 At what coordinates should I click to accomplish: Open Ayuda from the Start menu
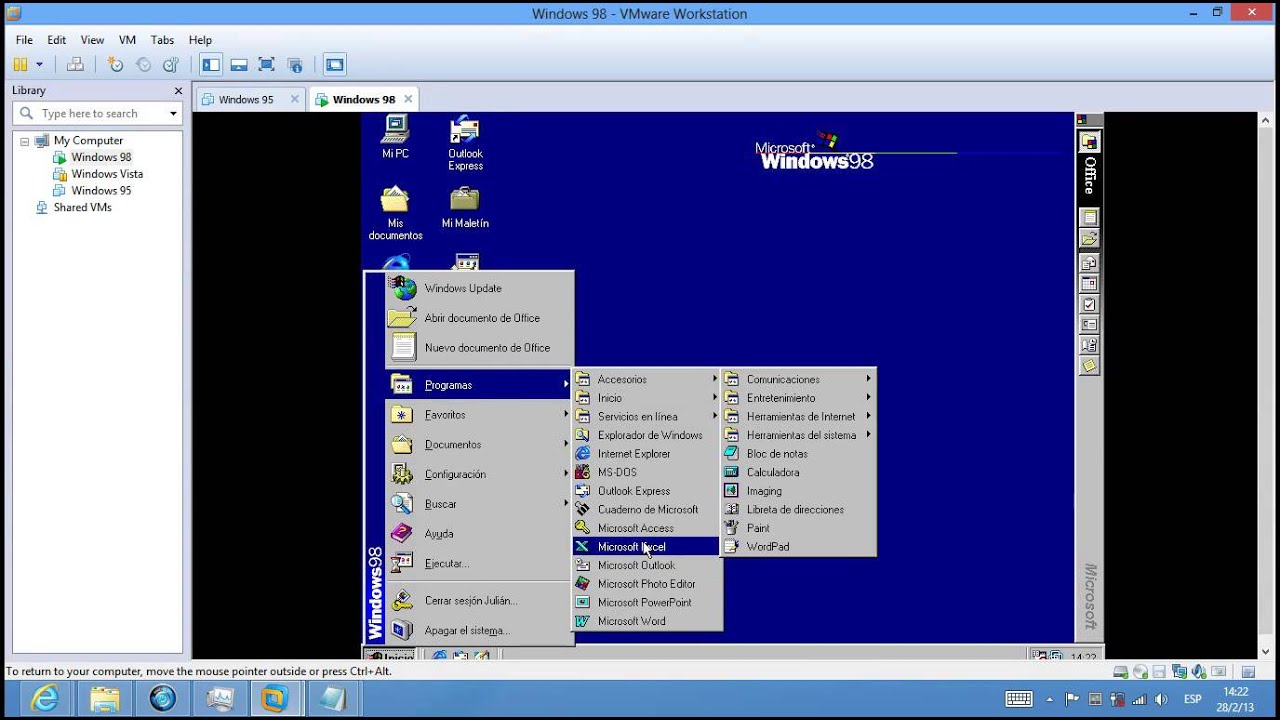pos(480,534)
